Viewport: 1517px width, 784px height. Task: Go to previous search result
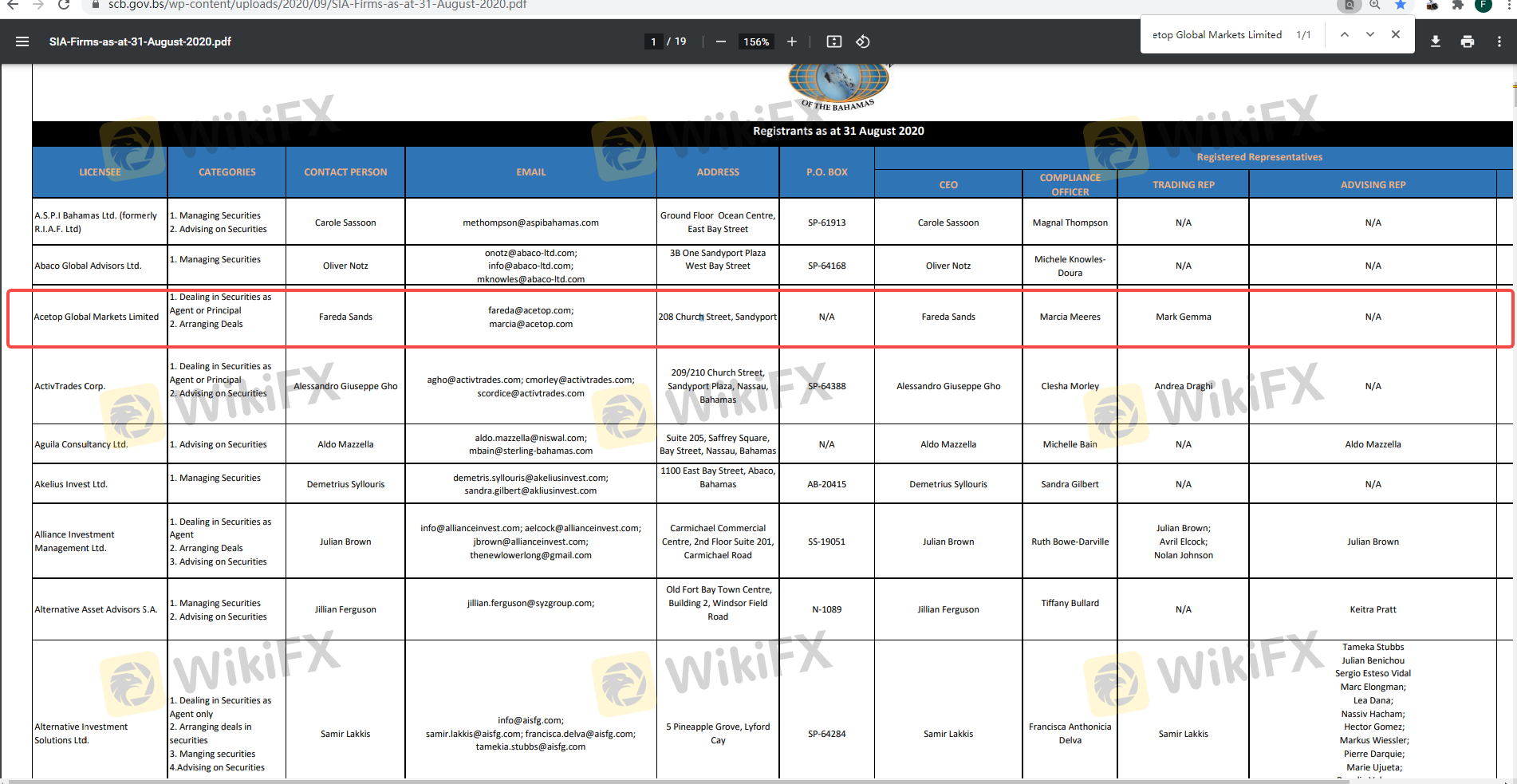tap(1344, 35)
